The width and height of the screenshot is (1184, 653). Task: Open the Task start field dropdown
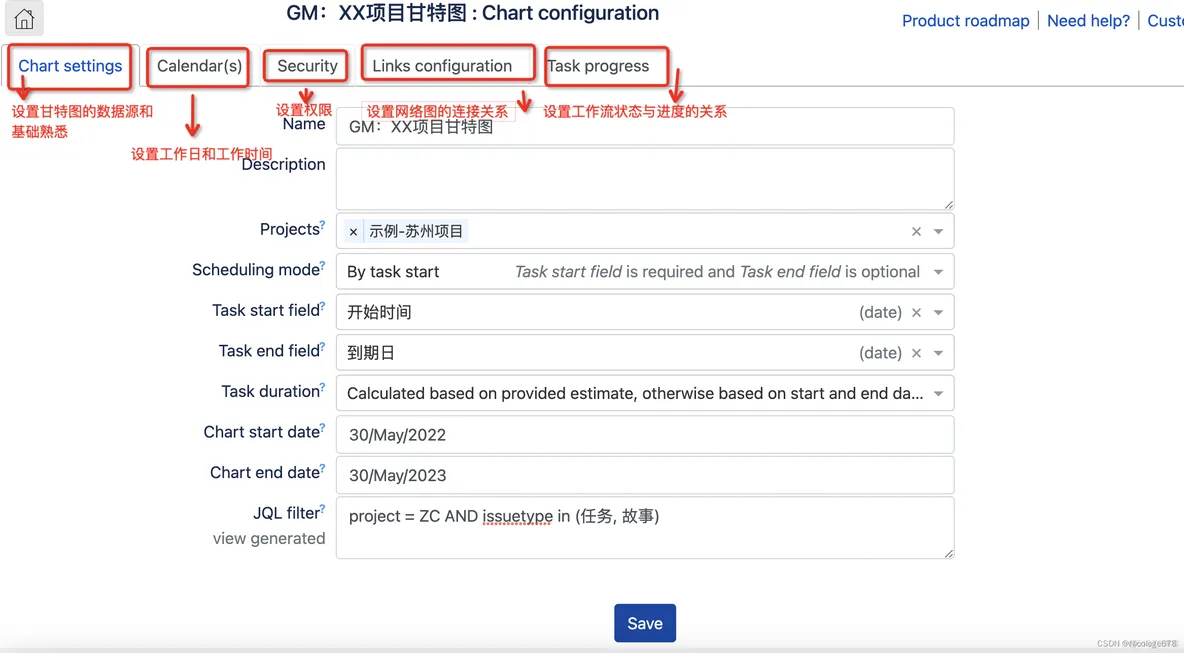(x=939, y=313)
